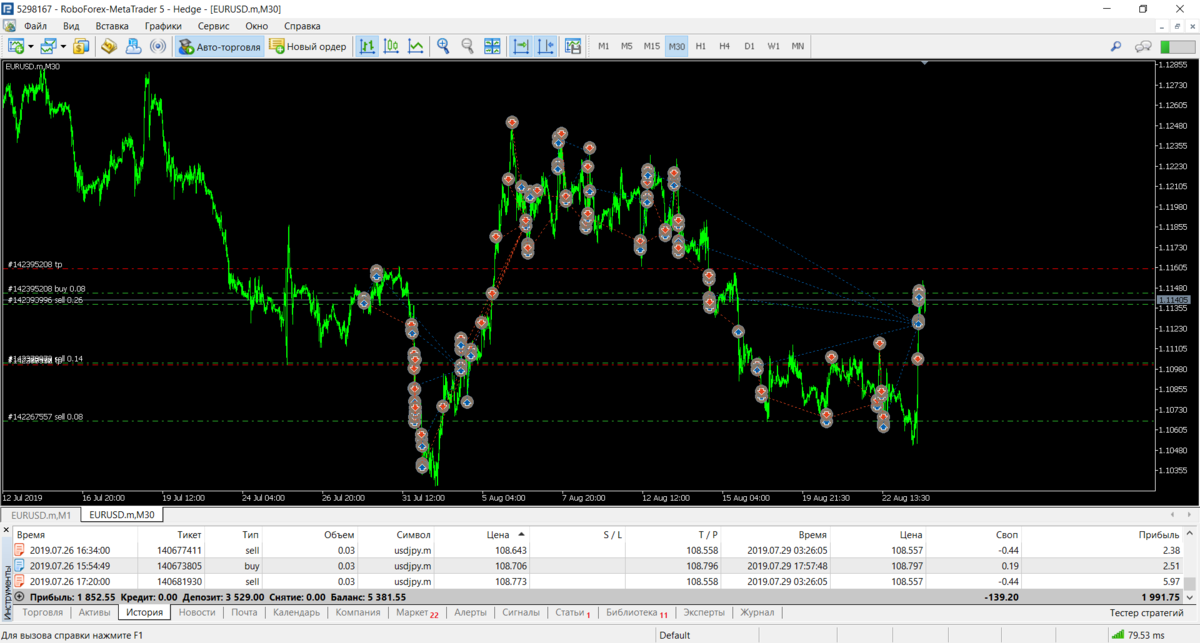Open the New Chart dropdown arrow
Viewport: 1200px width, 643px height.
tap(31, 46)
